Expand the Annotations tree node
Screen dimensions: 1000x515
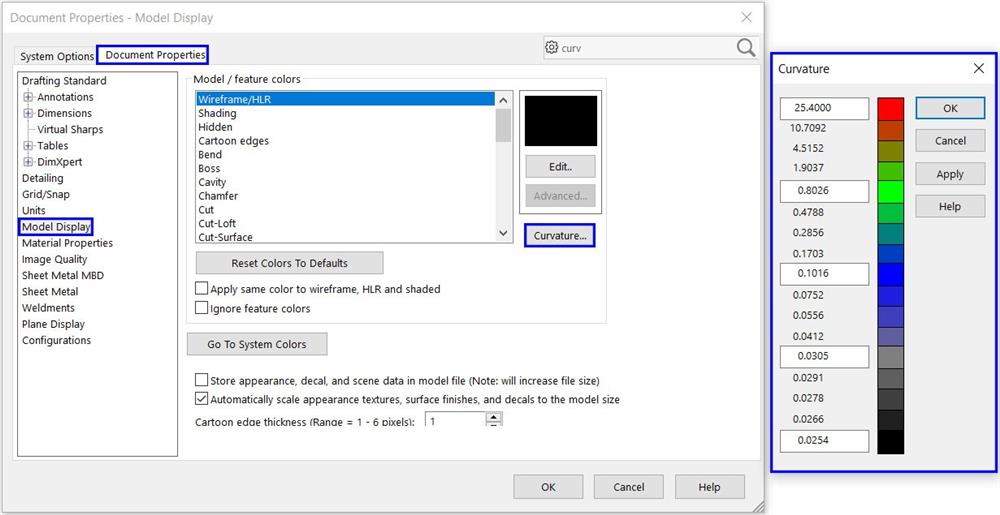29,97
